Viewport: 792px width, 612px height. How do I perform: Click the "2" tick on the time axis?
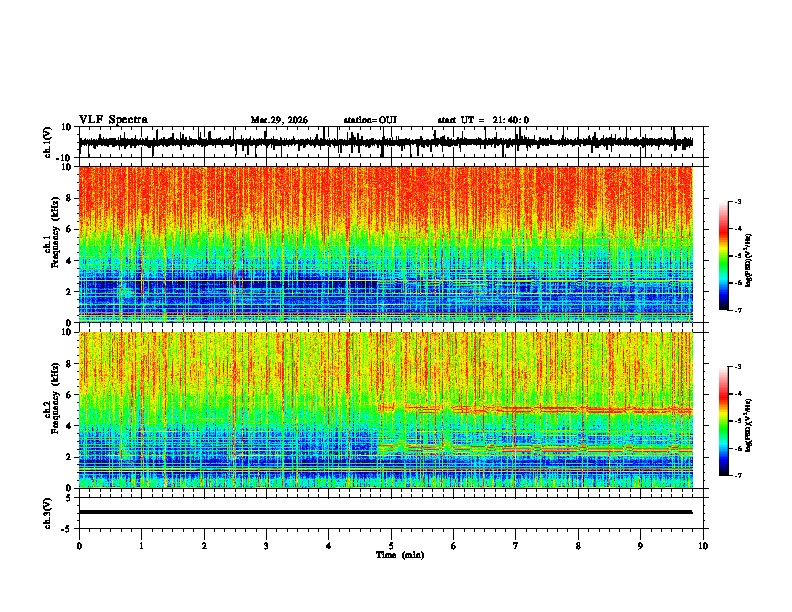click(204, 546)
